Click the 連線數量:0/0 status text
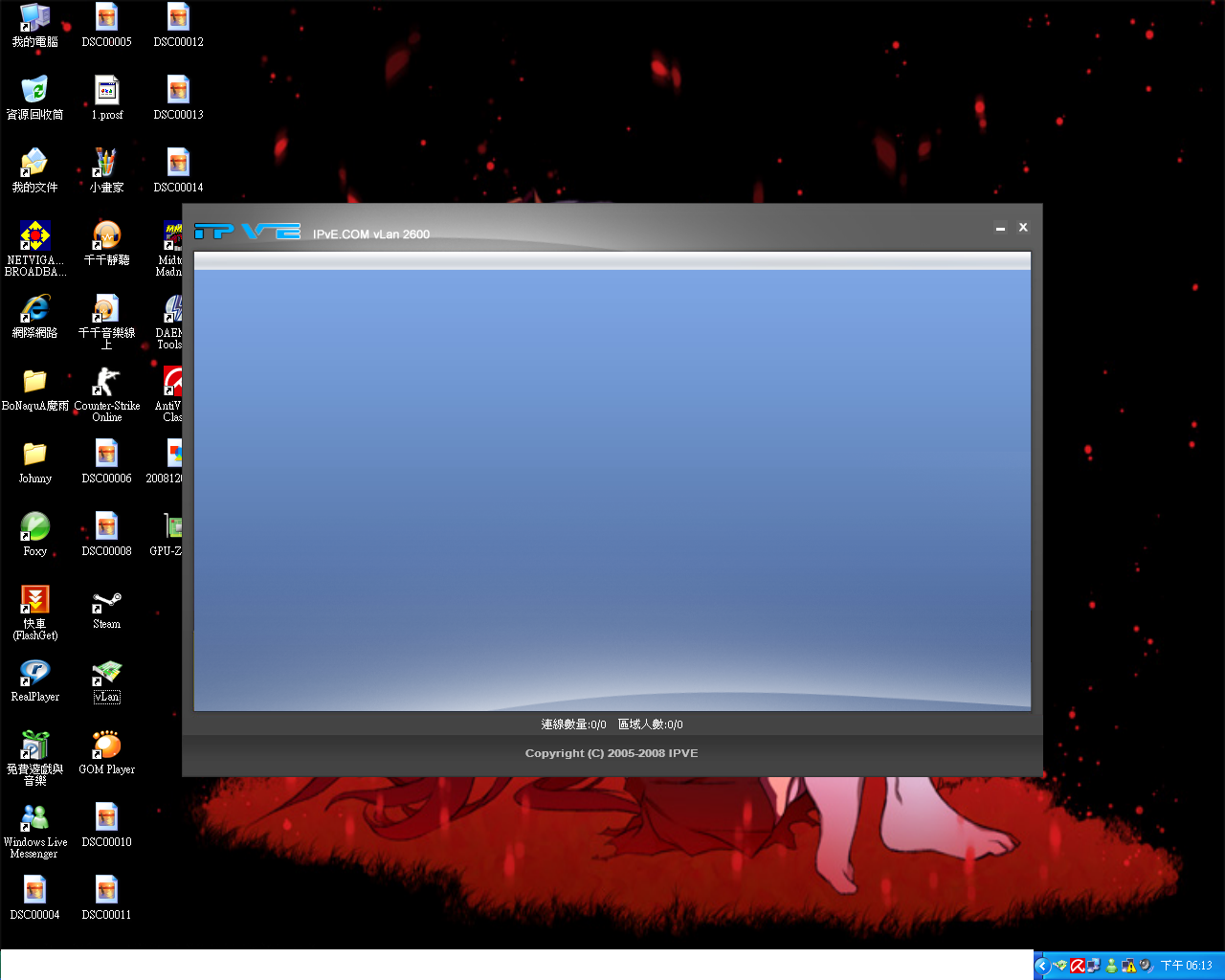The height and width of the screenshot is (980, 1225). 573,724
